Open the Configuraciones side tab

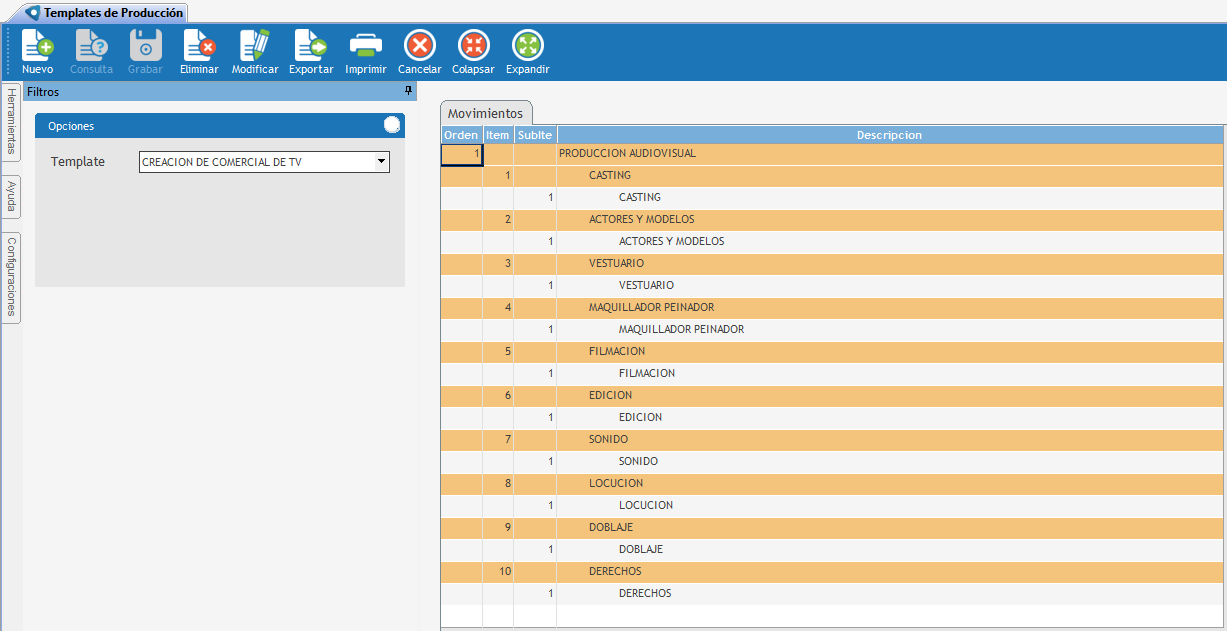click(11, 277)
